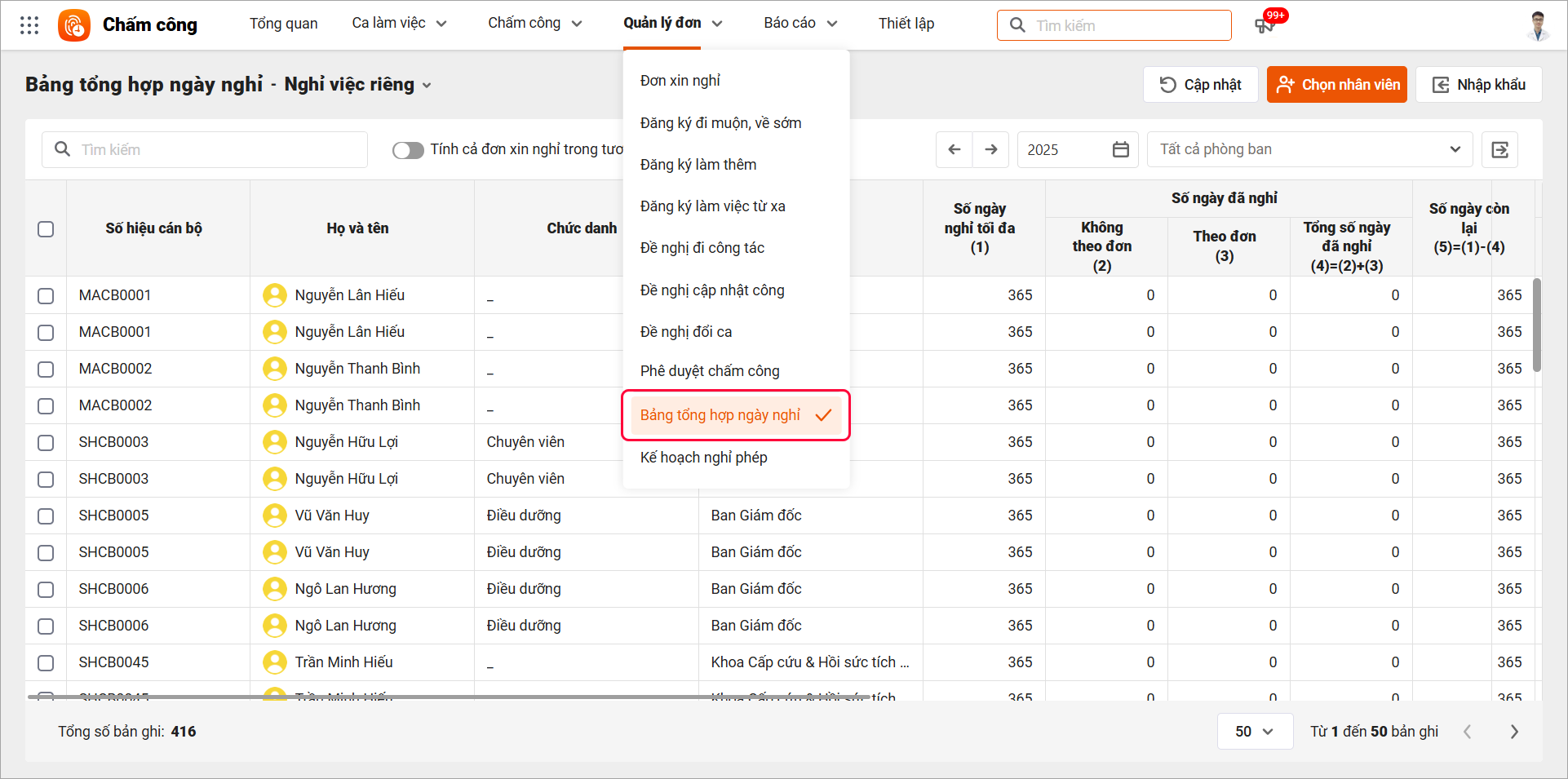Open the 50 records per page dropdown
1568x779 pixels.
point(1255,732)
